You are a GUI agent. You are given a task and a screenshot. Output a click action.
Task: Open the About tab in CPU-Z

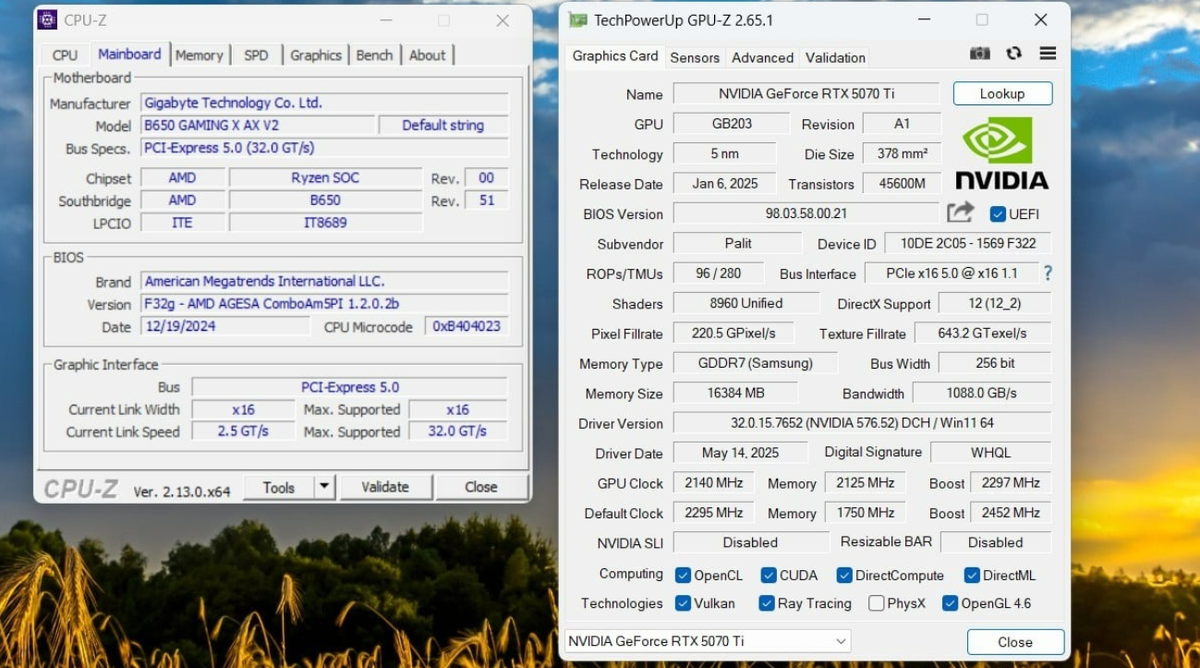(427, 55)
